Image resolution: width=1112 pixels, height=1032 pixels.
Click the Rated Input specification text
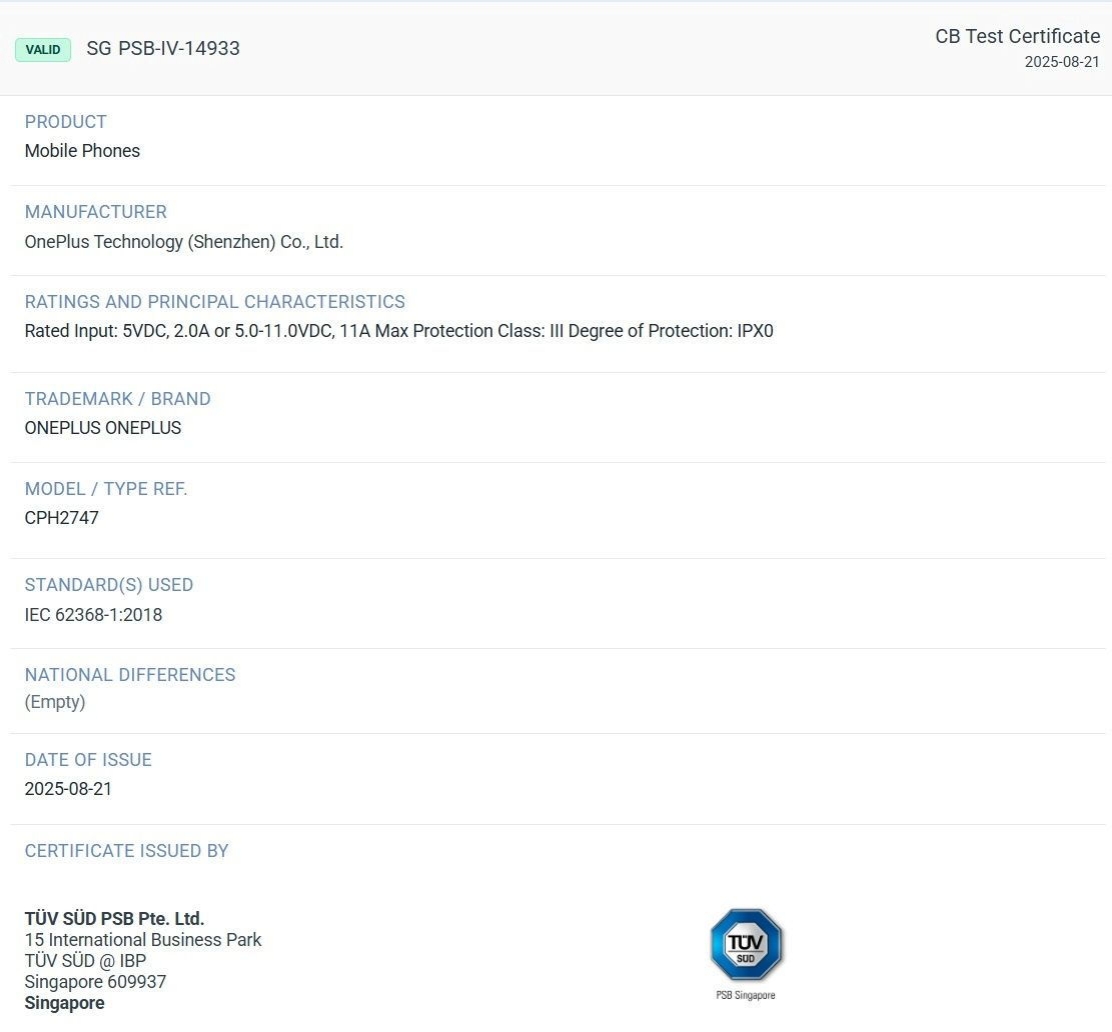point(398,331)
